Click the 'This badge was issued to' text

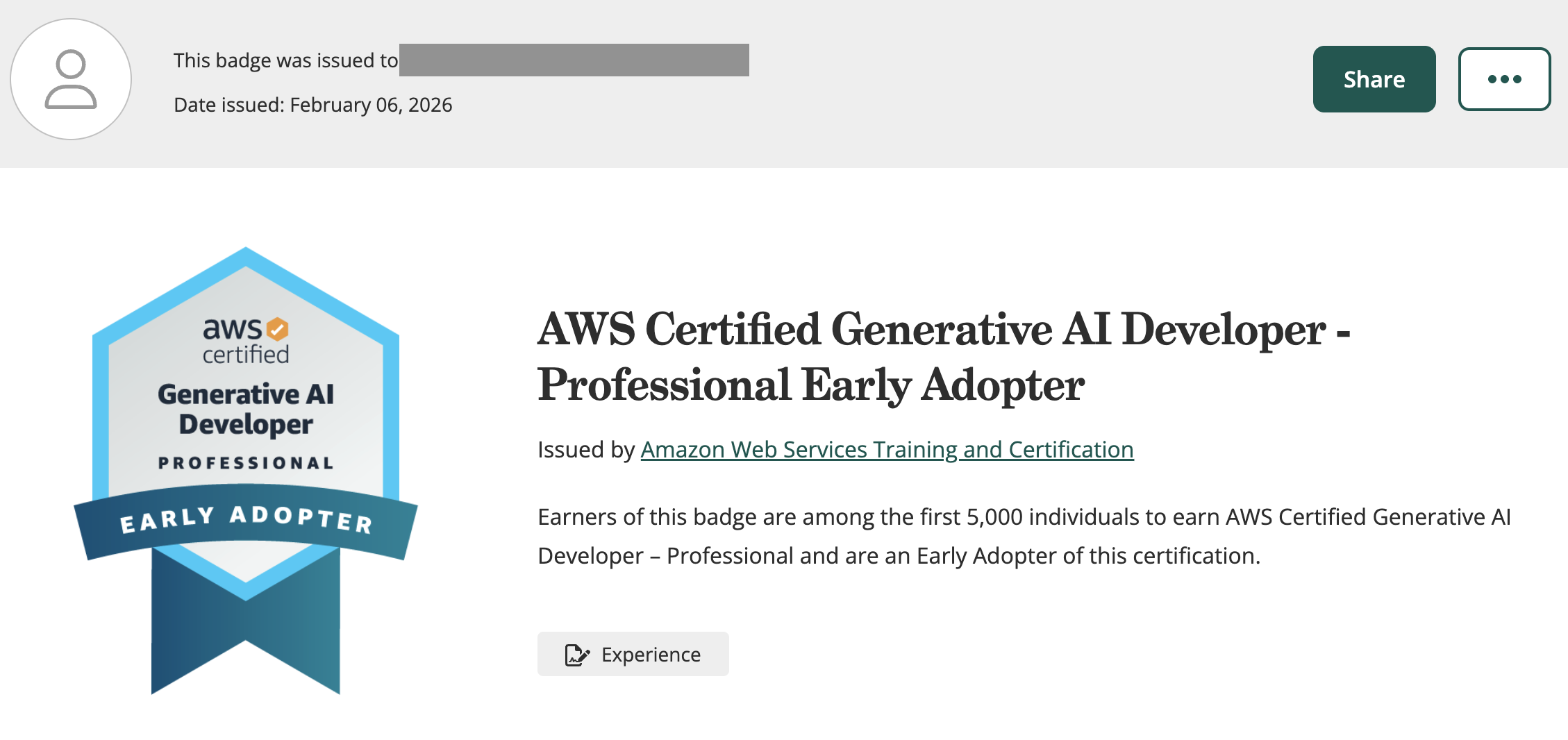click(x=285, y=60)
